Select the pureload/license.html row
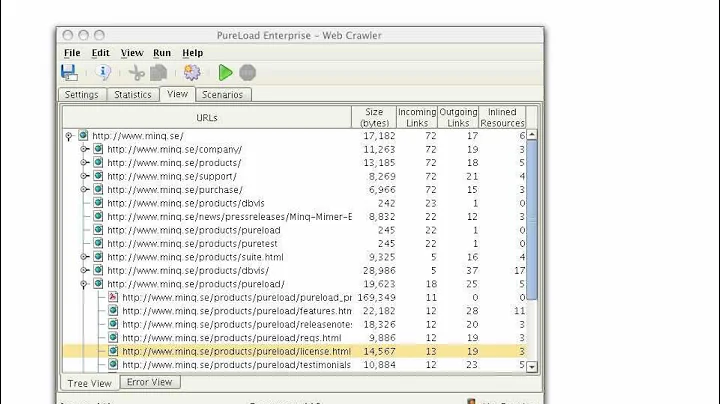 tap(294, 351)
